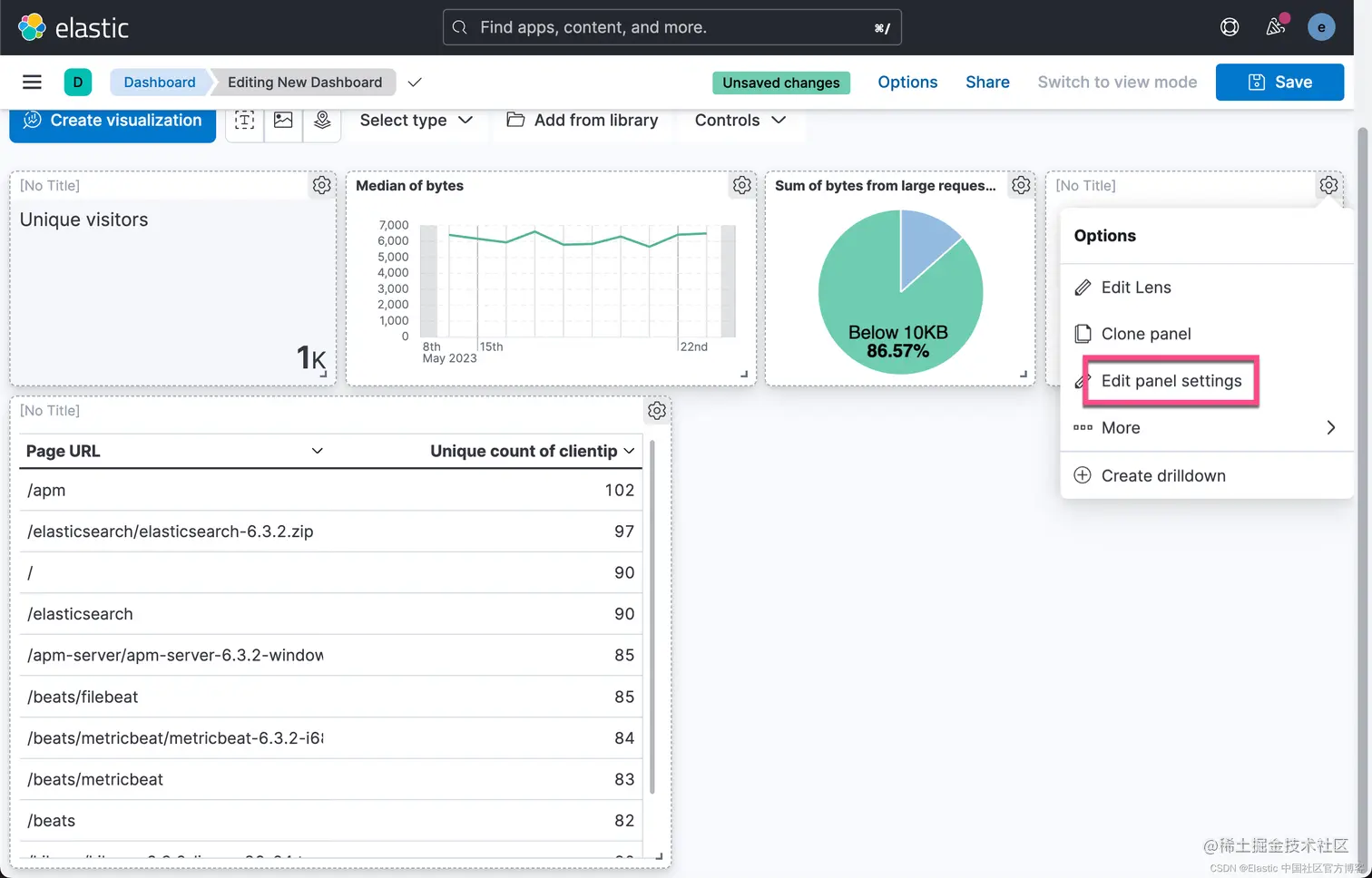The height and width of the screenshot is (878, 1372).
Task: Add a maps panel icon
Action: [x=322, y=121]
